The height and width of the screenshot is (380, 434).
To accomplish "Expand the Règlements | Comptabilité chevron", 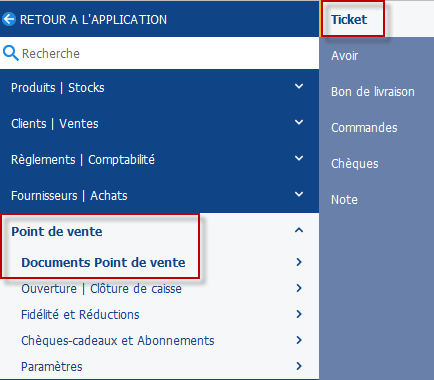I will (x=299, y=158).
